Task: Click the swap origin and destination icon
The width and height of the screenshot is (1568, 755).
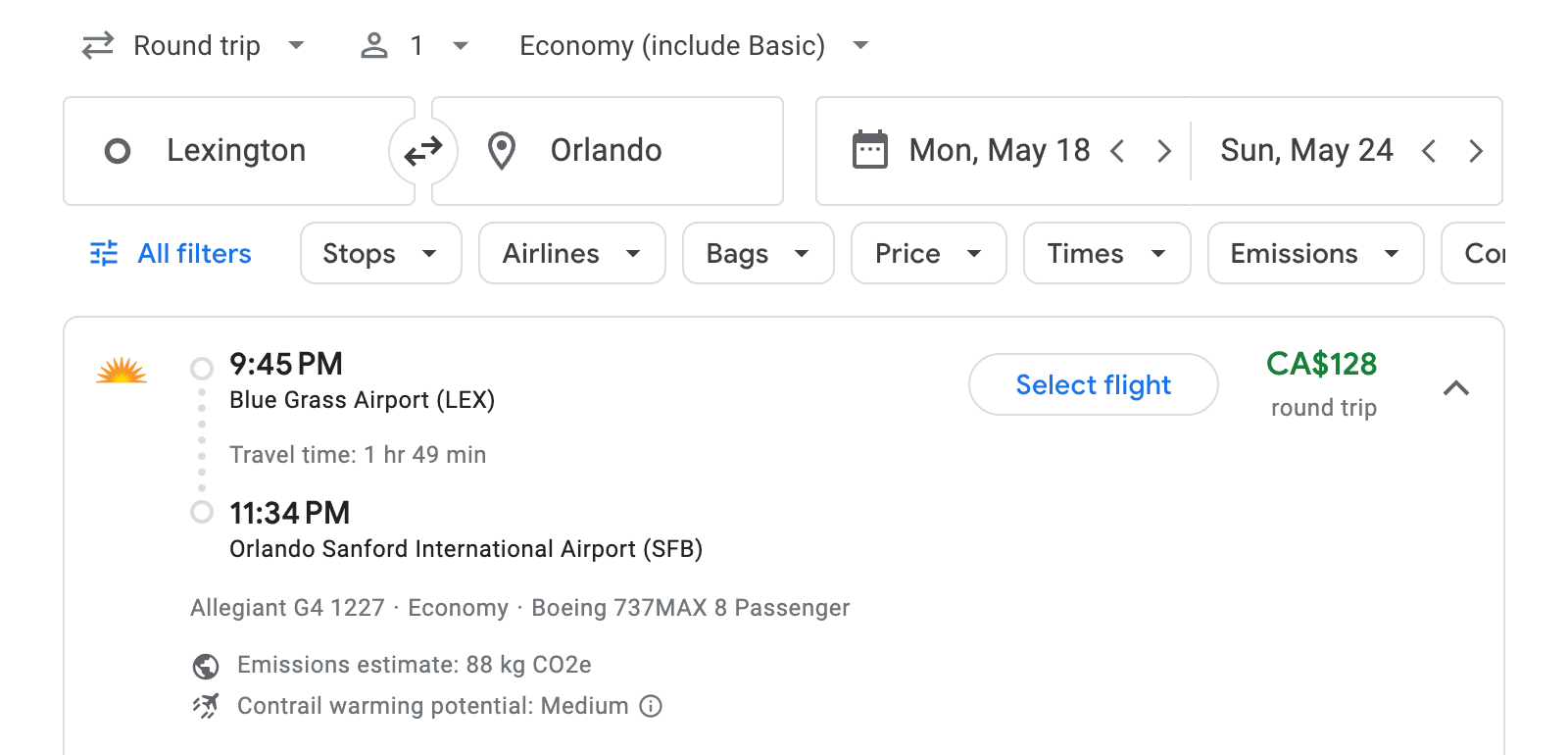Action: click(x=422, y=150)
